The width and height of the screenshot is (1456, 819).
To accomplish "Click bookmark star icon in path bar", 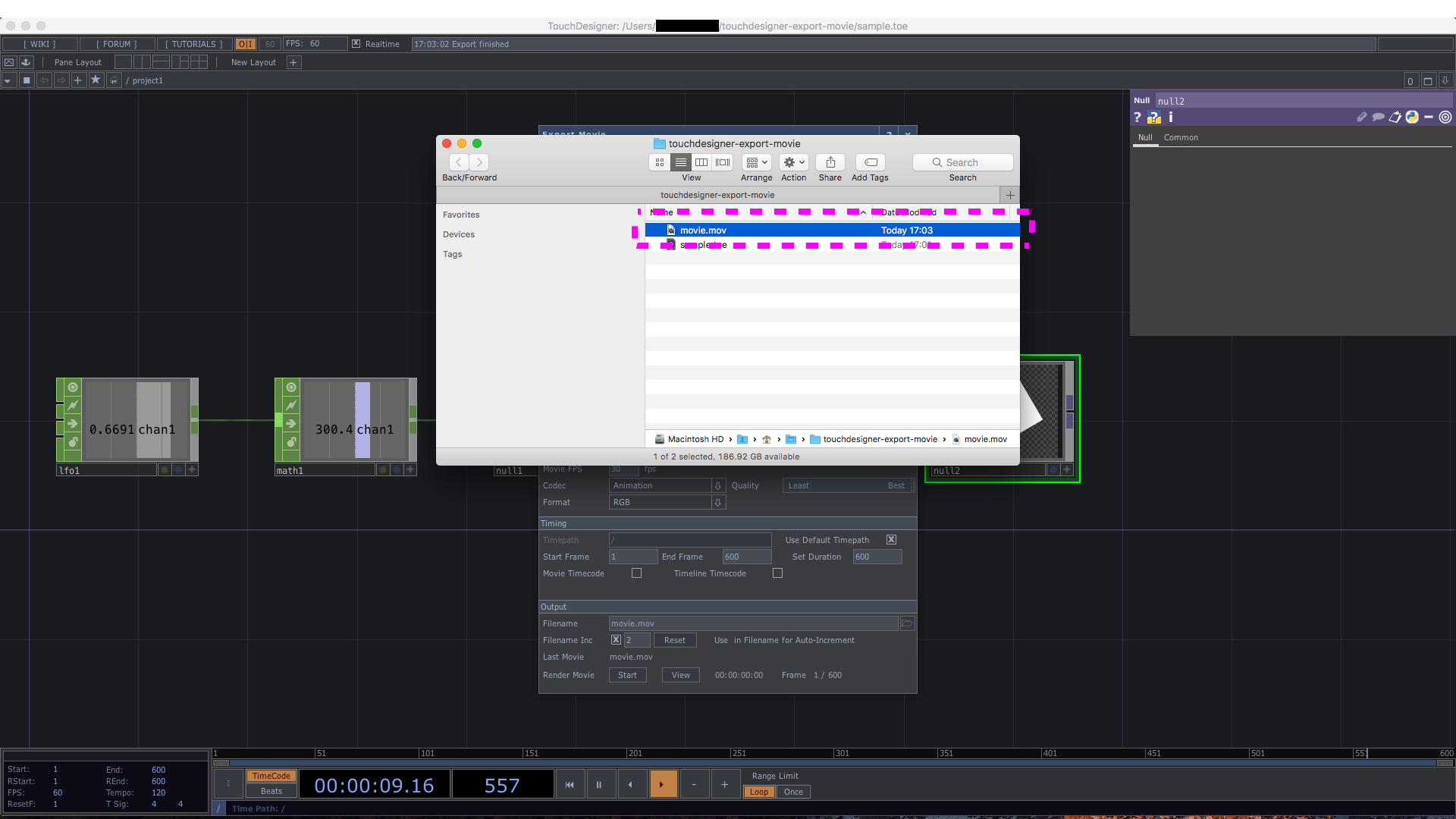I will pyautogui.click(x=96, y=80).
